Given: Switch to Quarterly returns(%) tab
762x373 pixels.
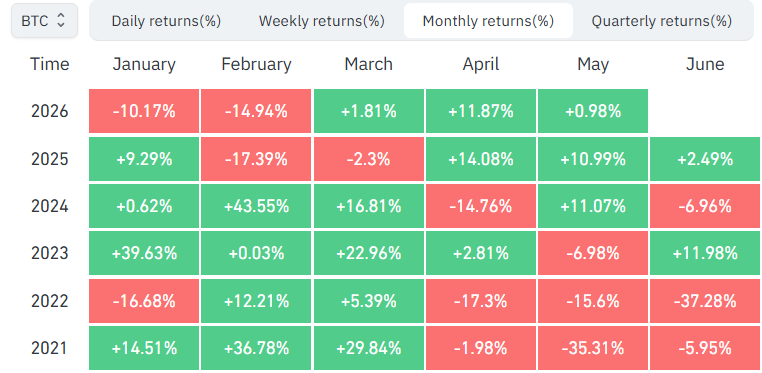Looking at the screenshot, I should tap(661, 21).
